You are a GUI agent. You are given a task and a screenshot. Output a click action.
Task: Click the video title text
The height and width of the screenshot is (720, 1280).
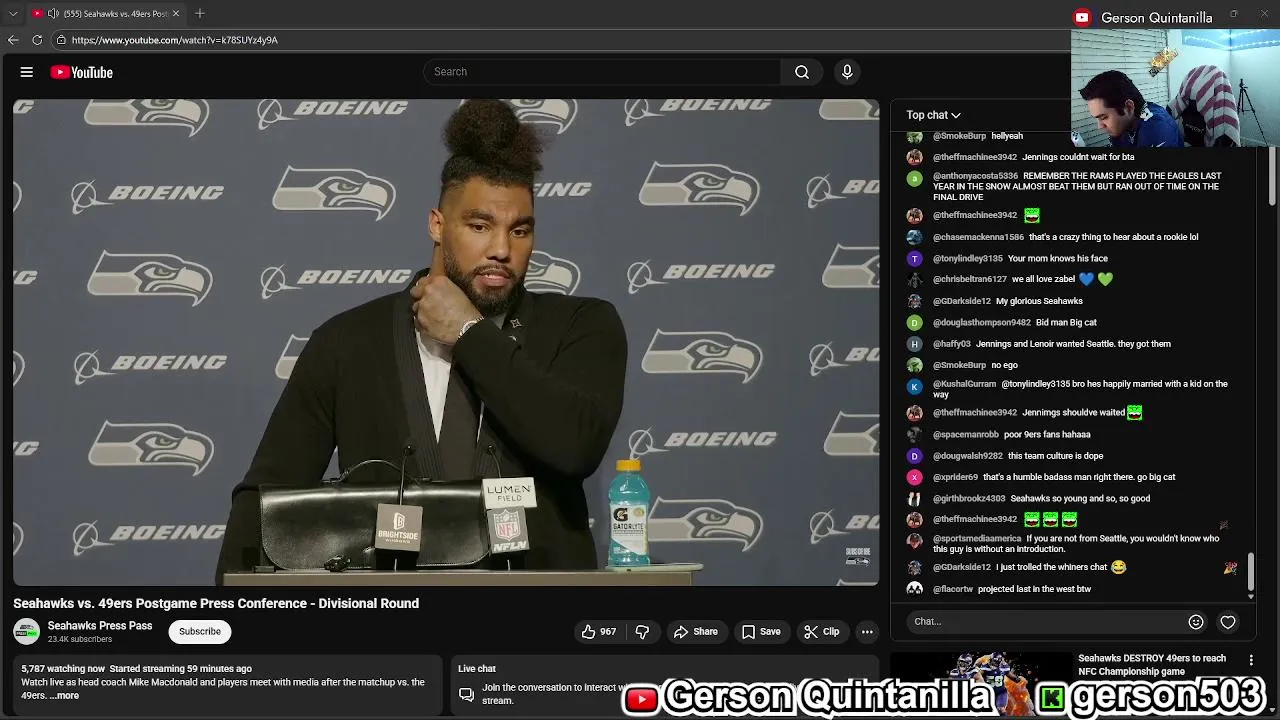tap(216, 603)
